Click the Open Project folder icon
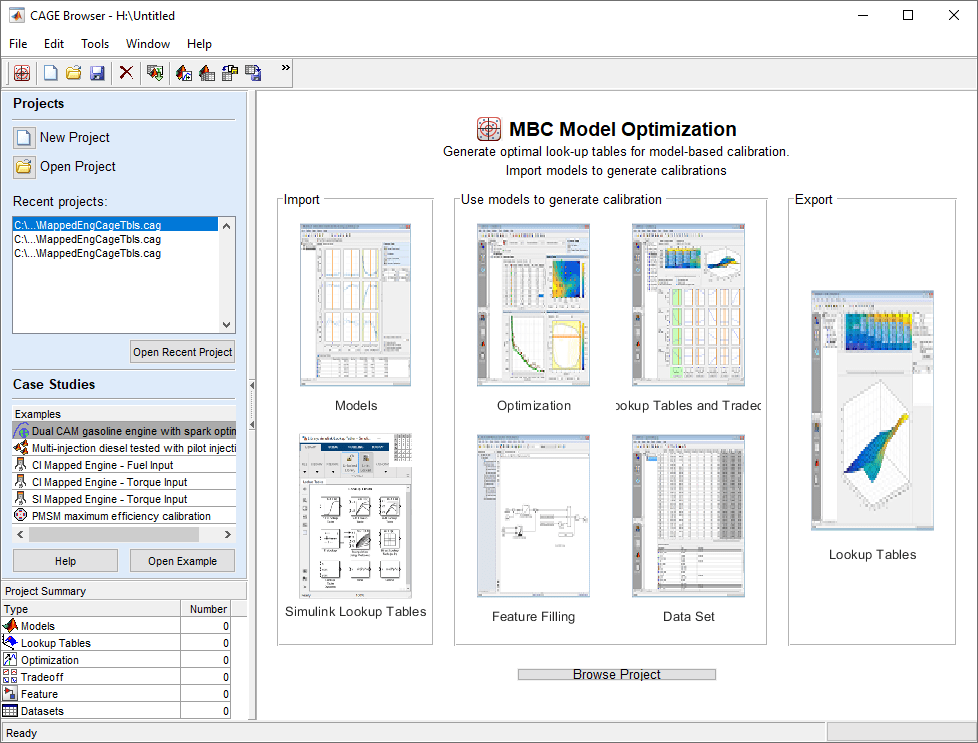 [24, 167]
